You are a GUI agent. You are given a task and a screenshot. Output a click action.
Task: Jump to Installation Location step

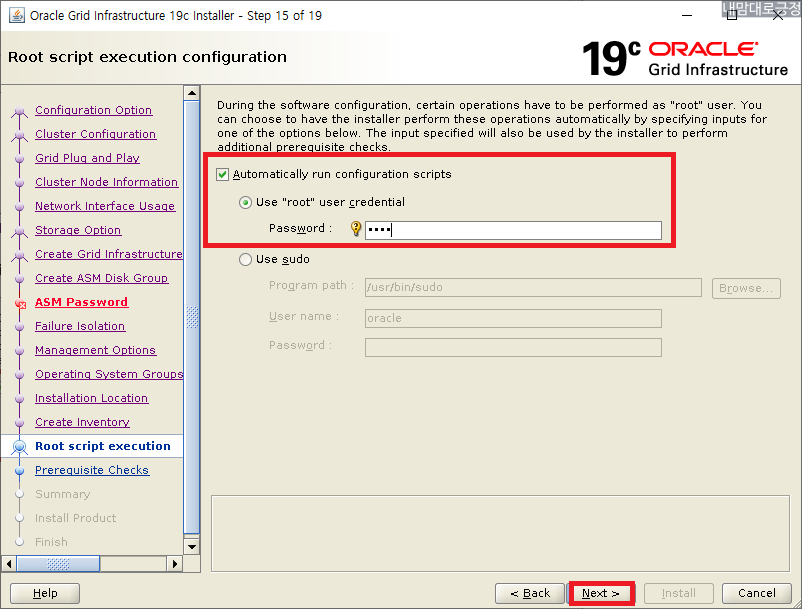(x=92, y=398)
